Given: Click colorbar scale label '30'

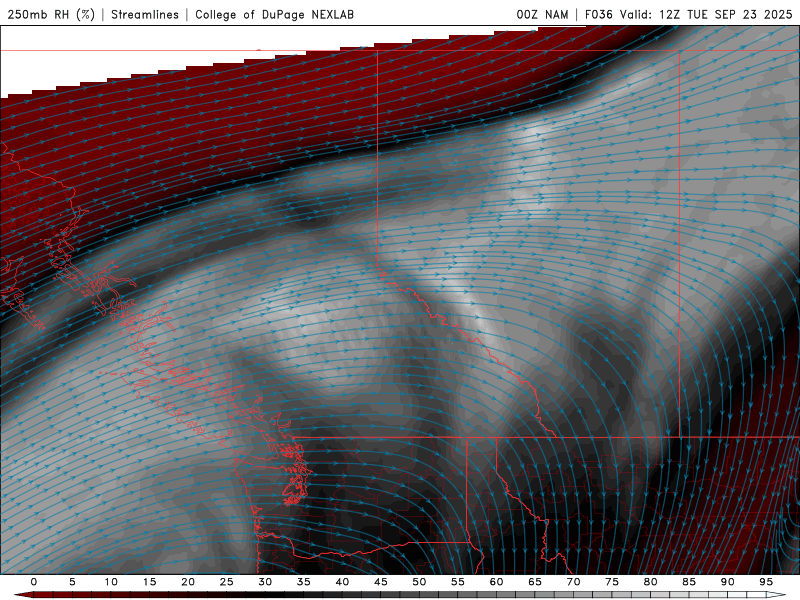Looking at the screenshot, I should 265,582.
